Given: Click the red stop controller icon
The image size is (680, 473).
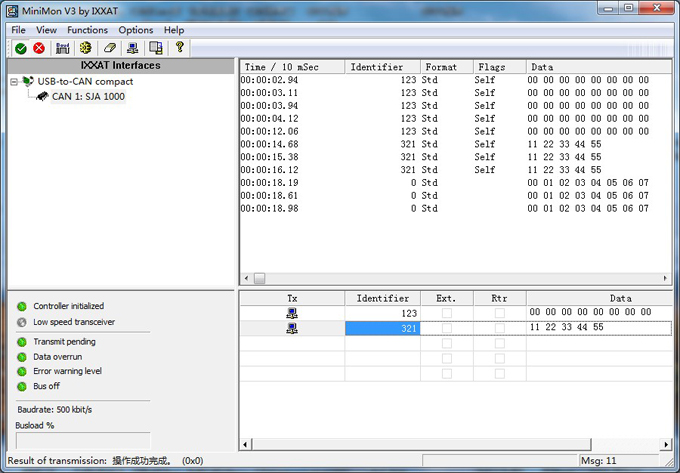Looking at the screenshot, I should coord(38,47).
